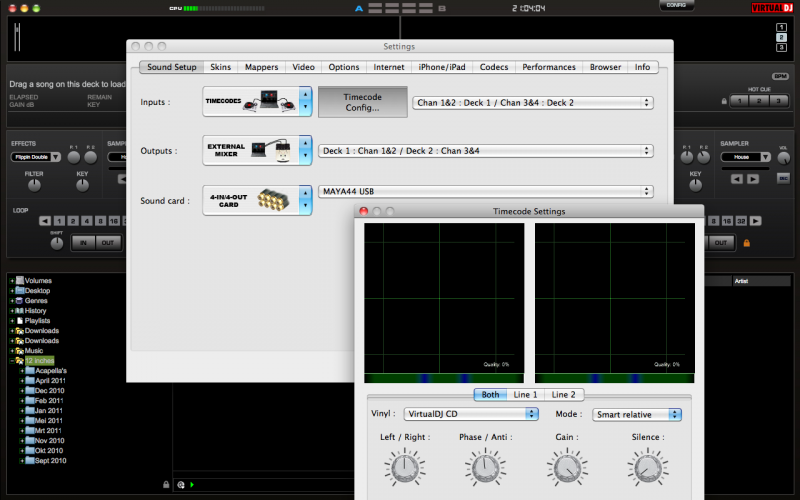Open the Vinyl type dropdown
800x500 pixels.
(471, 414)
